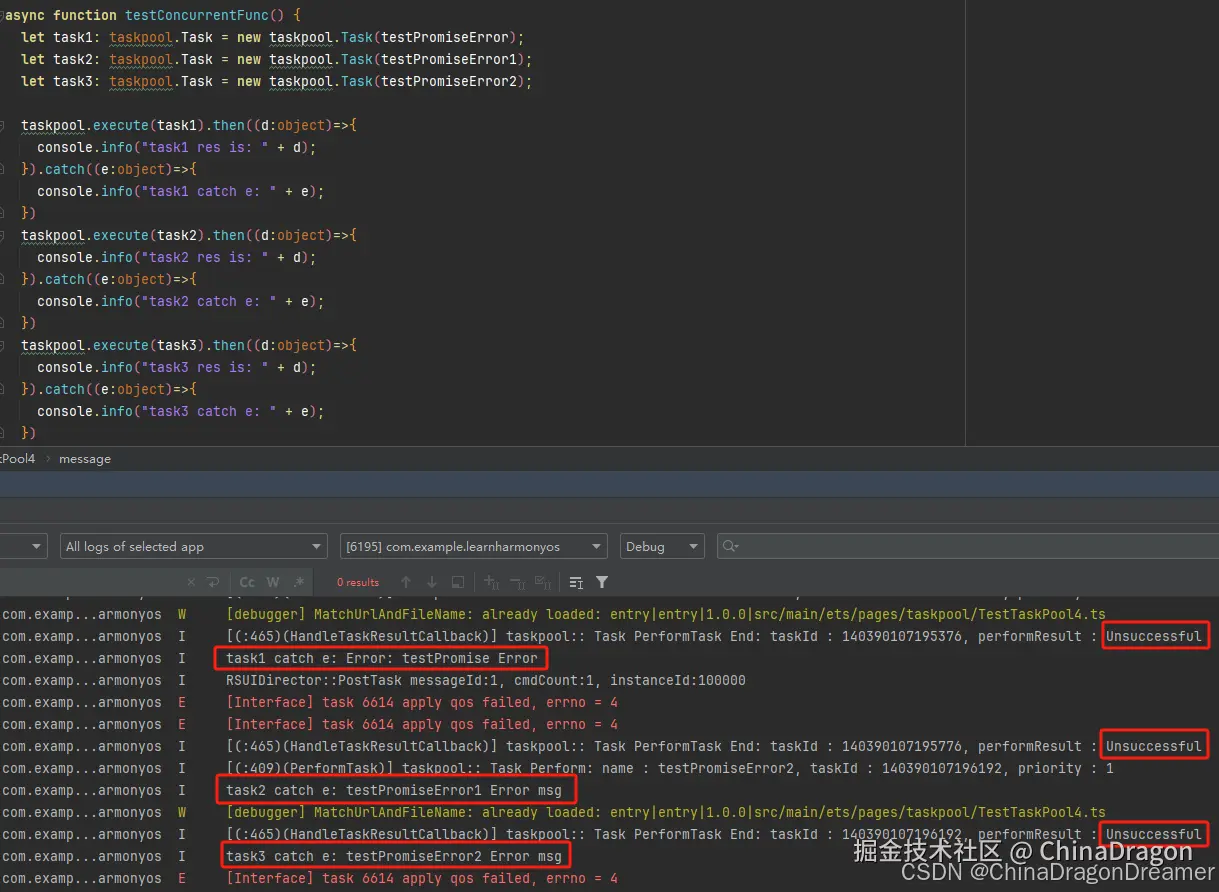This screenshot has width=1219, height=892.
Task: Click the log search text field
Action: (90, 582)
